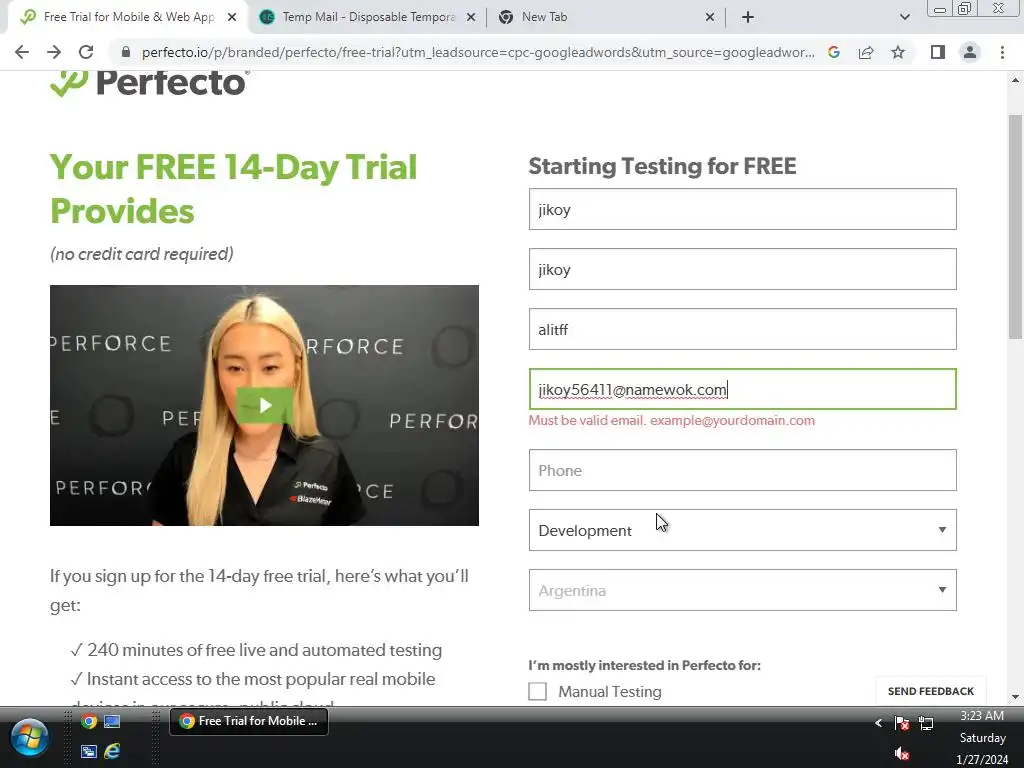Launch Internet Explorer from quick launch
This screenshot has width=1024, height=768.
point(112,751)
